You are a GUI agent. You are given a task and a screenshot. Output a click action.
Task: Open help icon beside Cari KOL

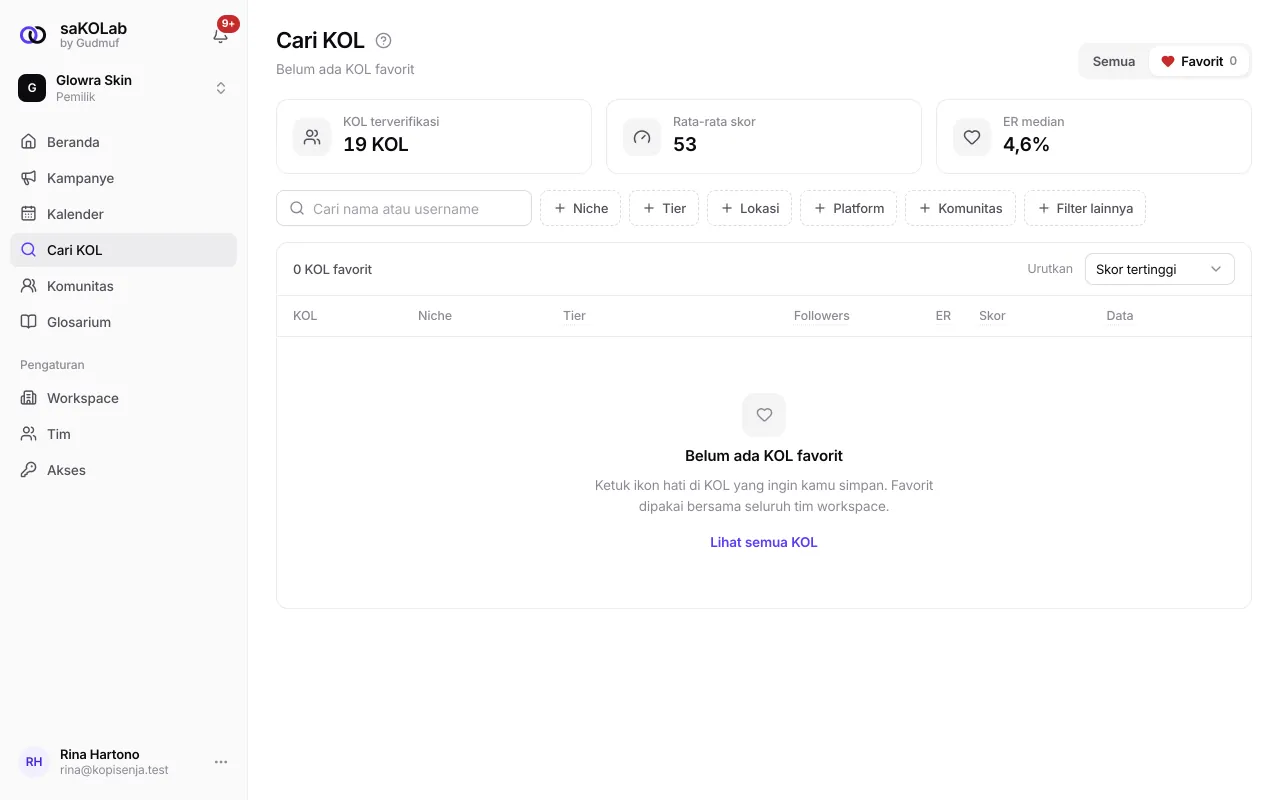[x=383, y=41]
